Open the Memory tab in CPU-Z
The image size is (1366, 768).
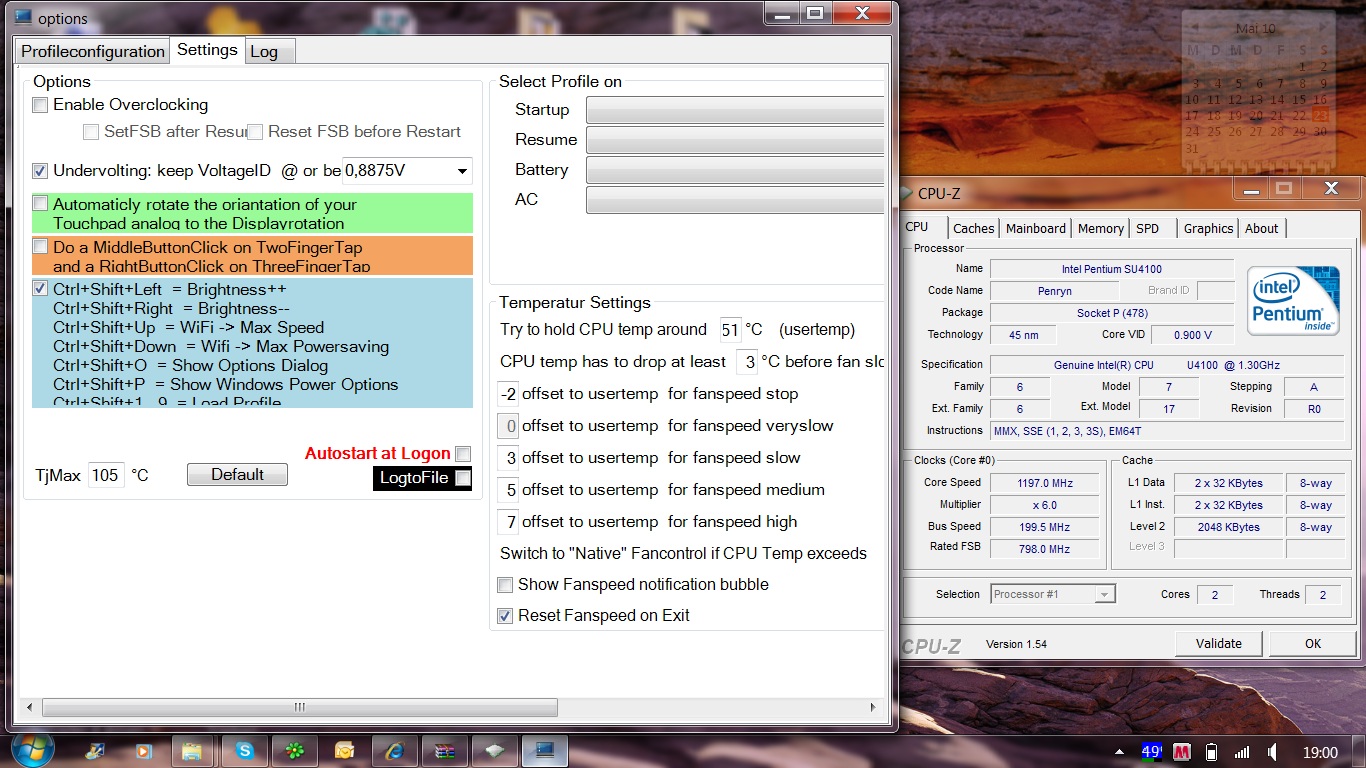pyautogui.click(x=1101, y=228)
